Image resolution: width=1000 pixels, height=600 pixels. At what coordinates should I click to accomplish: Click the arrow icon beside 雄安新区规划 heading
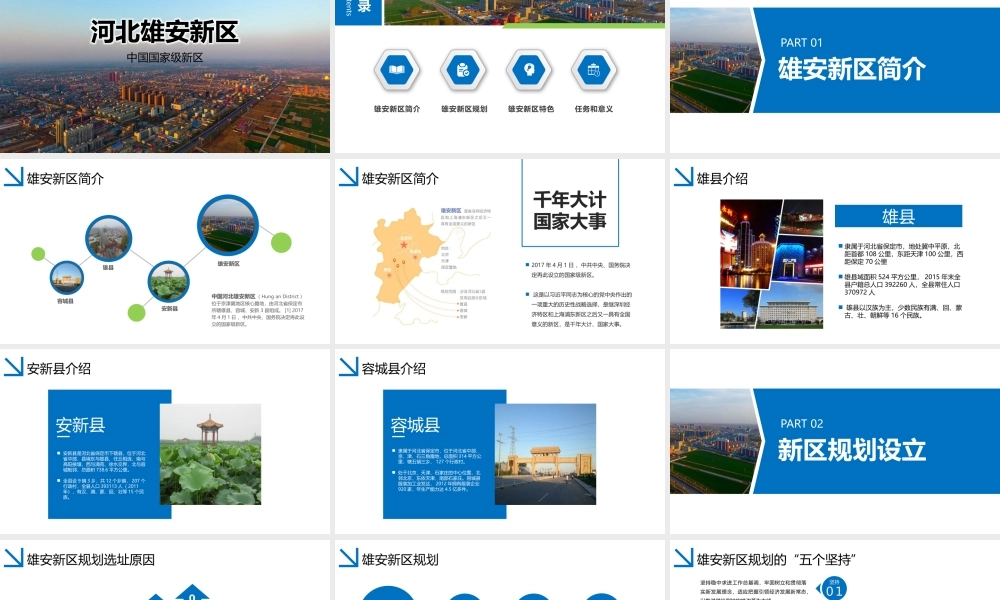(348, 558)
